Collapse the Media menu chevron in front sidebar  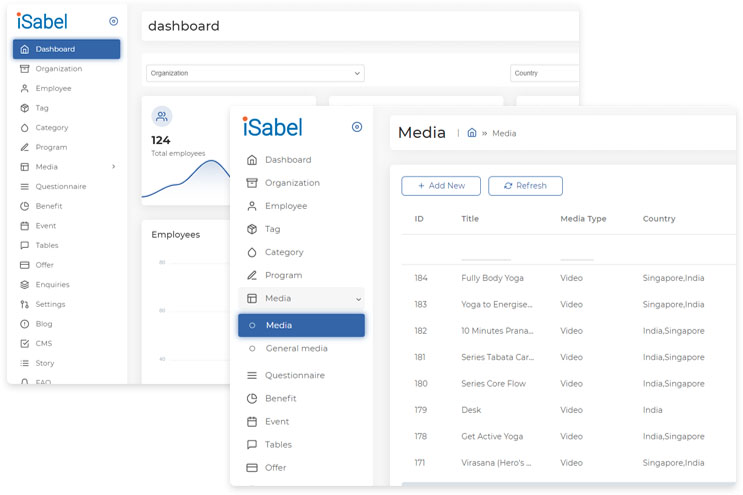358,299
